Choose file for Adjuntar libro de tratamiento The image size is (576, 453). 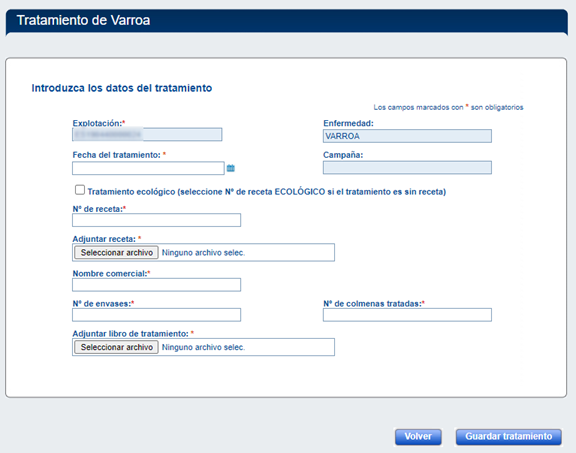pos(116,347)
